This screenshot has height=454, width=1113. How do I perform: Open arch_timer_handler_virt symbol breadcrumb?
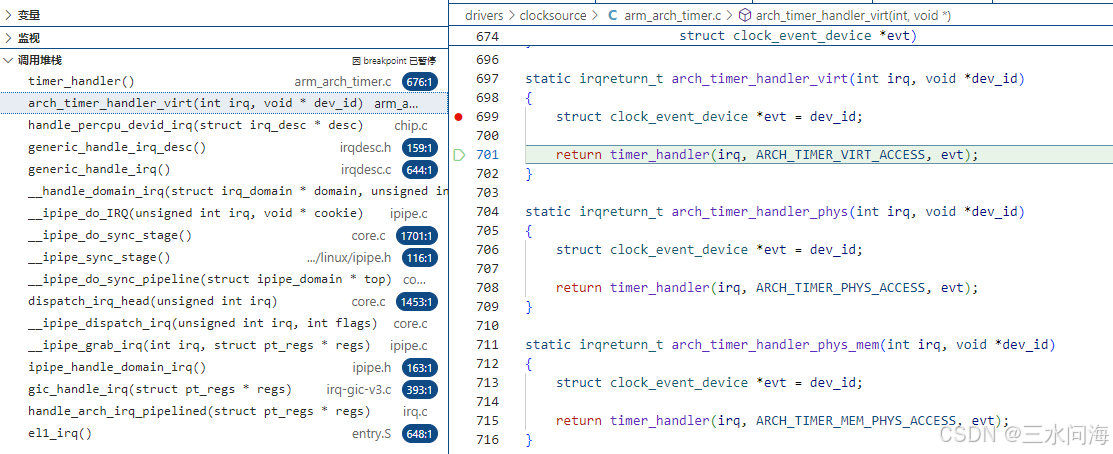853,15
